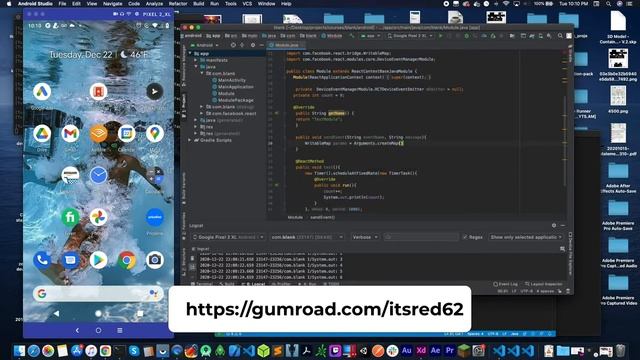Click the green Run app button

pos(440,36)
